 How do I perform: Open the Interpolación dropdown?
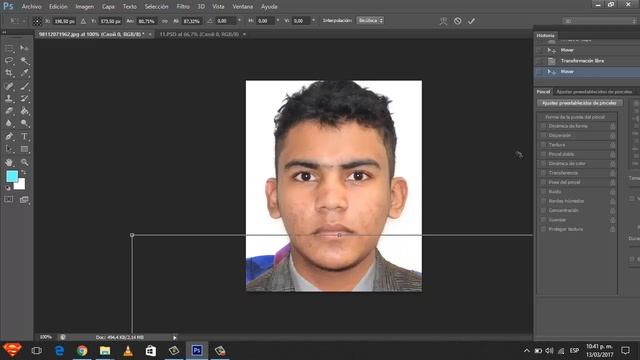click(x=370, y=20)
